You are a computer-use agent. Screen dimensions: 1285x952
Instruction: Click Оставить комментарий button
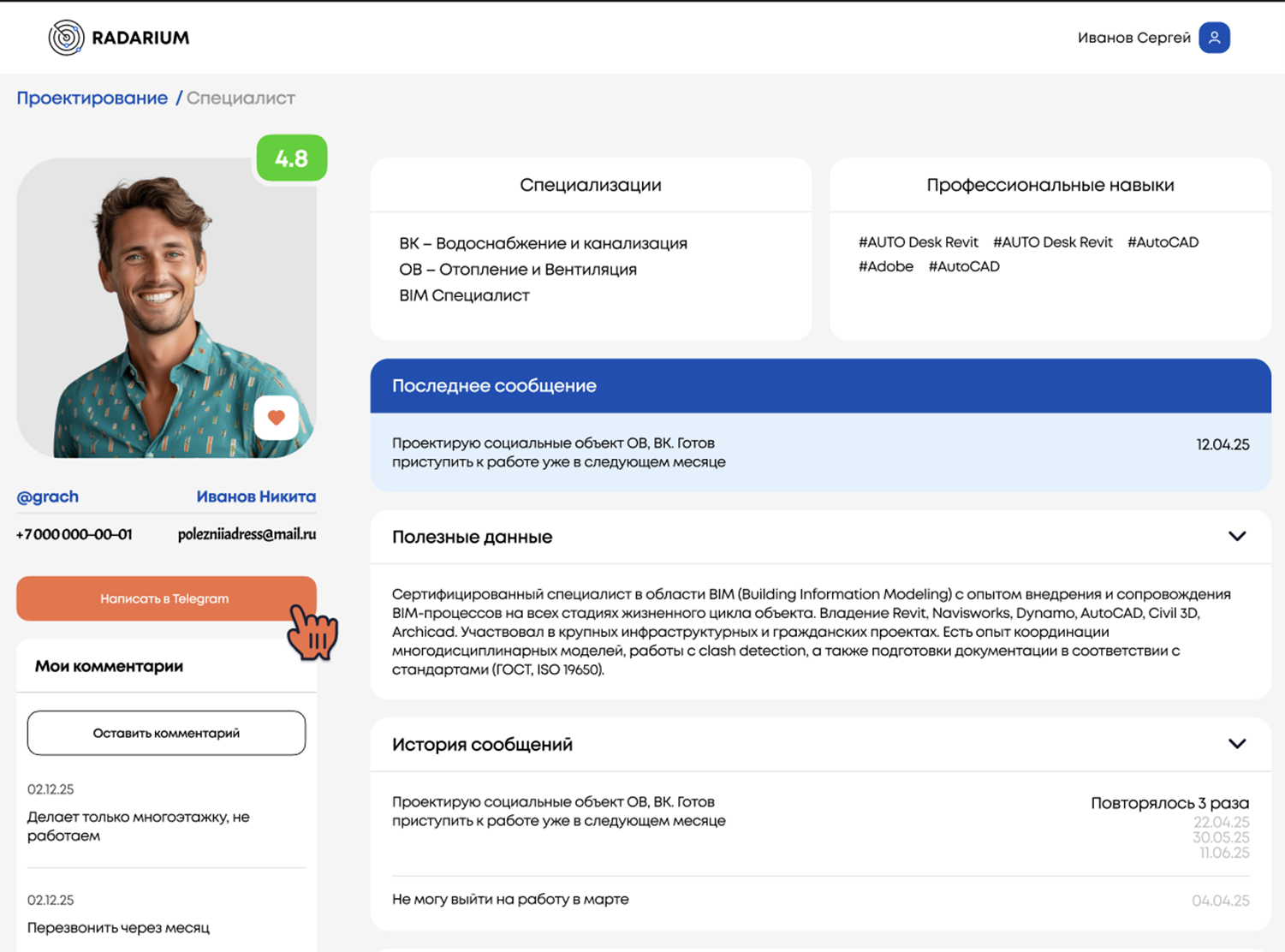tap(166, 733)
